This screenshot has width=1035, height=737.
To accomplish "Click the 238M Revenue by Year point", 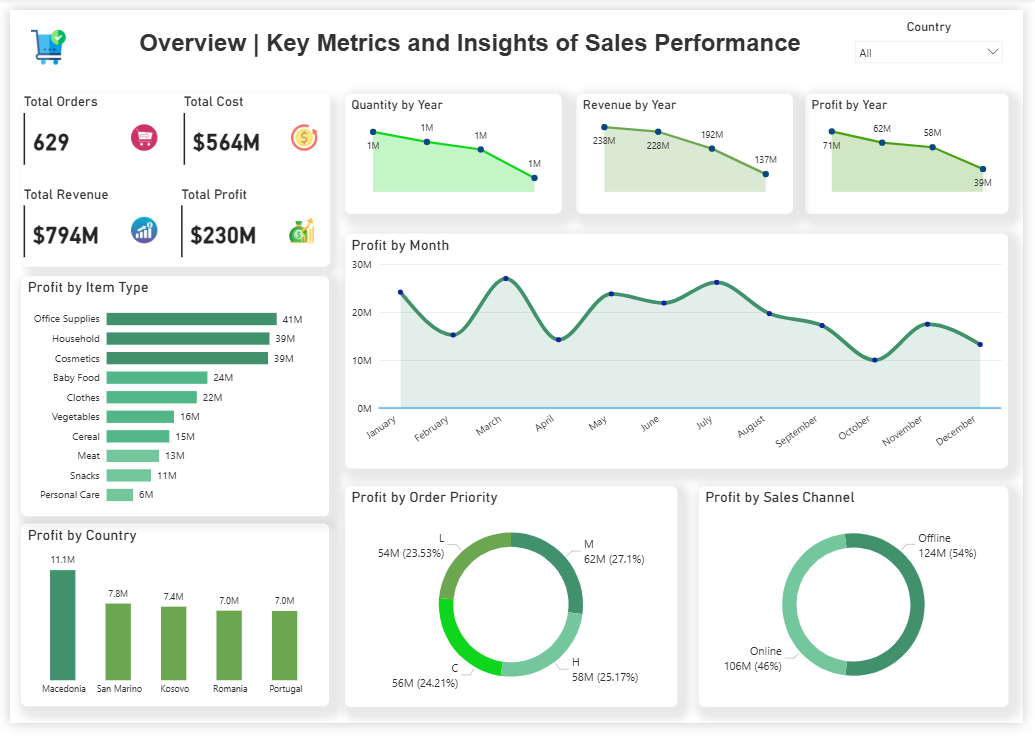I will pos(604,127).
